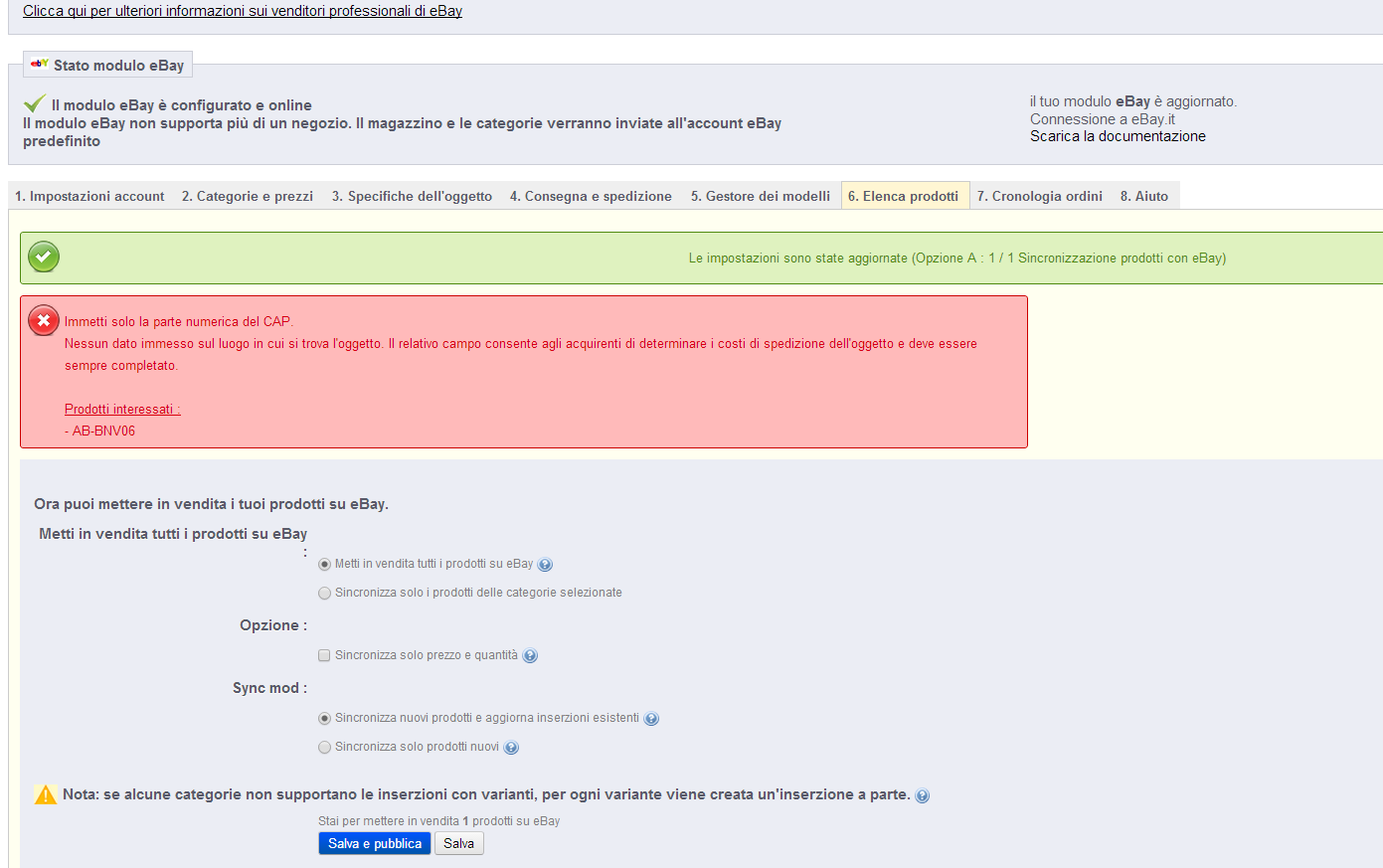Click 'Connessione a eBay.it' status text
The height and width of the screenshot is (868, 1383).
[1103, 119]
